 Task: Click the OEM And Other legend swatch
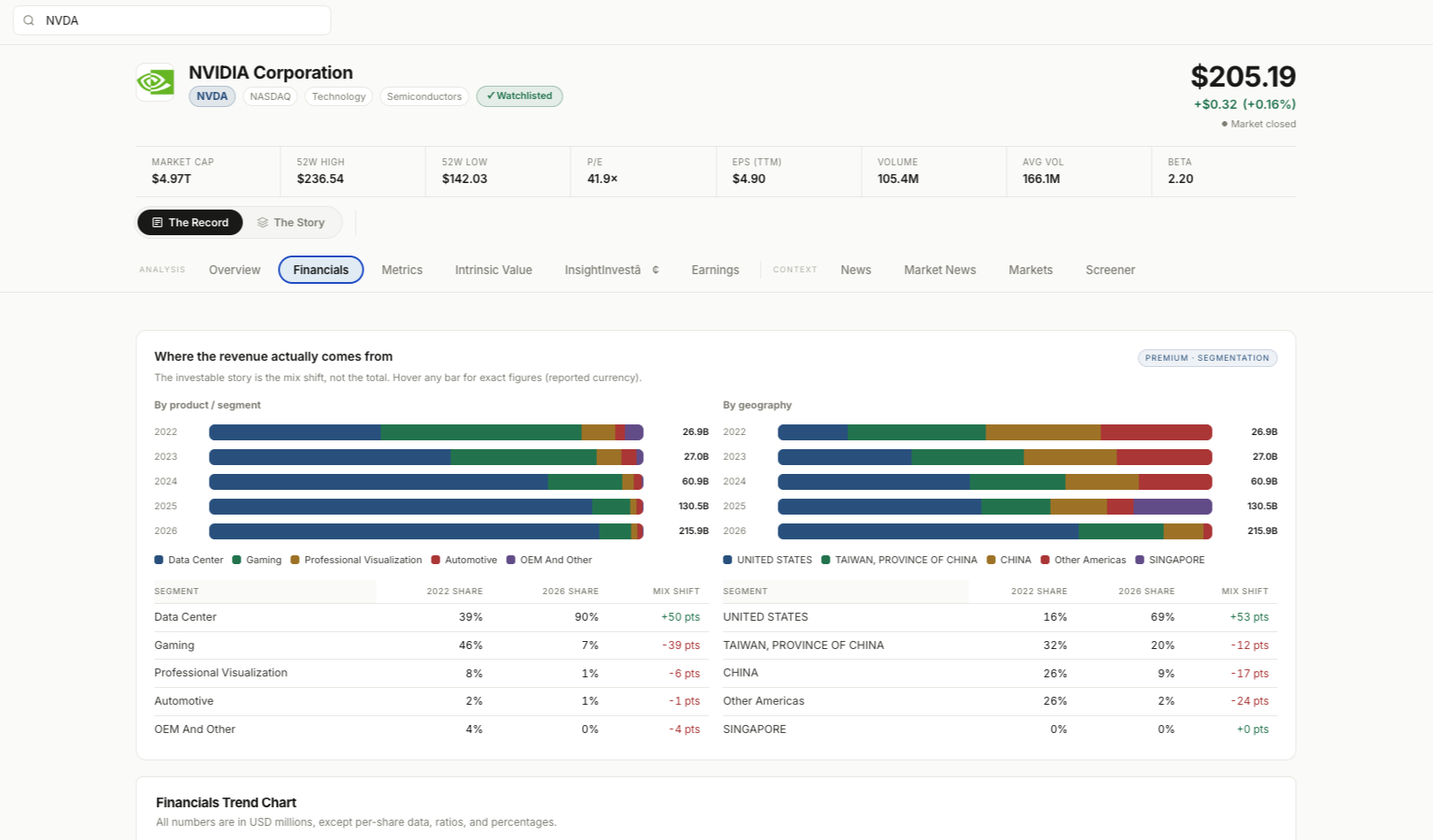(511, 560)
